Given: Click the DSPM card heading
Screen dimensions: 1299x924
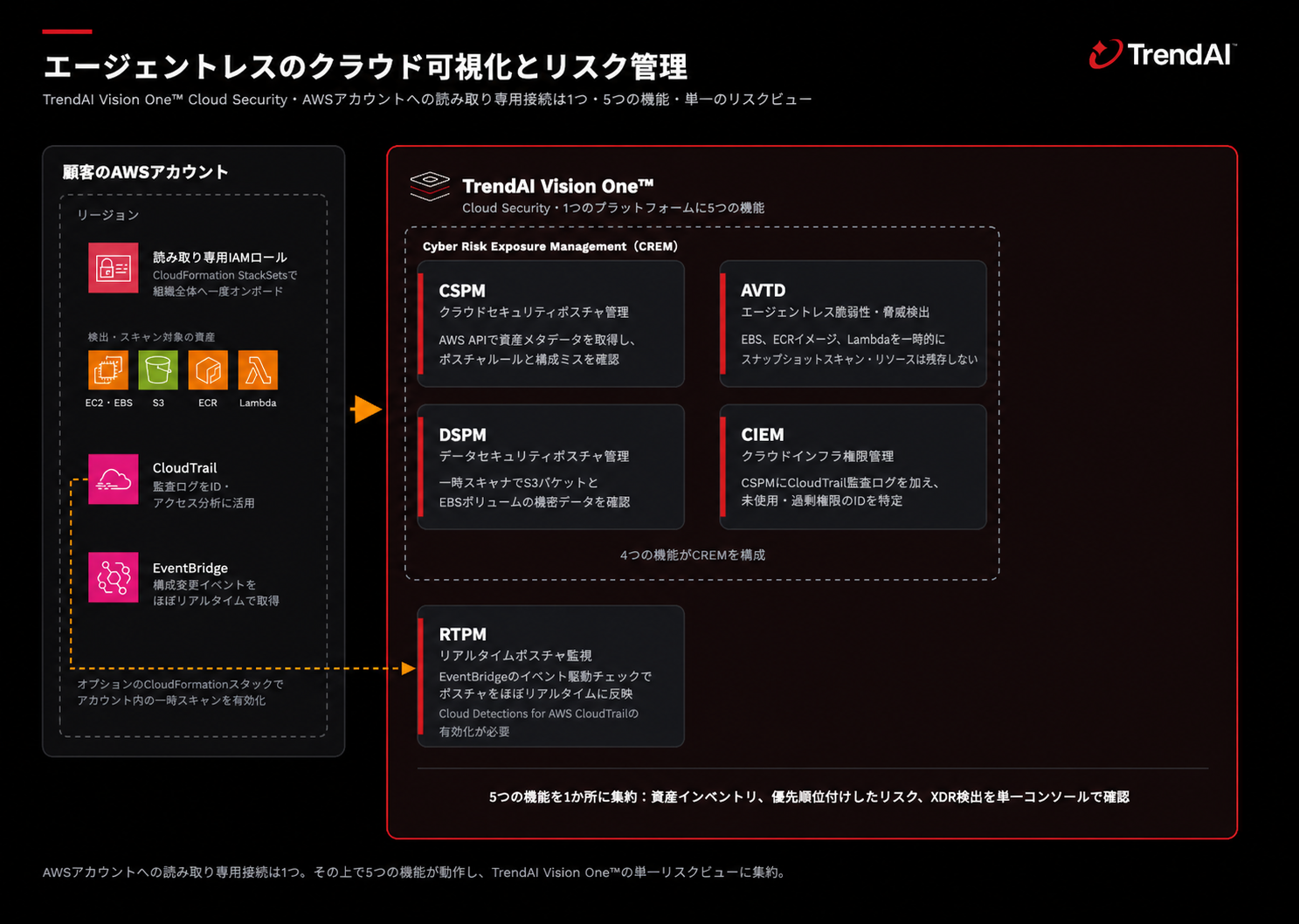Looking at the screenshot, I should [462, 435].
